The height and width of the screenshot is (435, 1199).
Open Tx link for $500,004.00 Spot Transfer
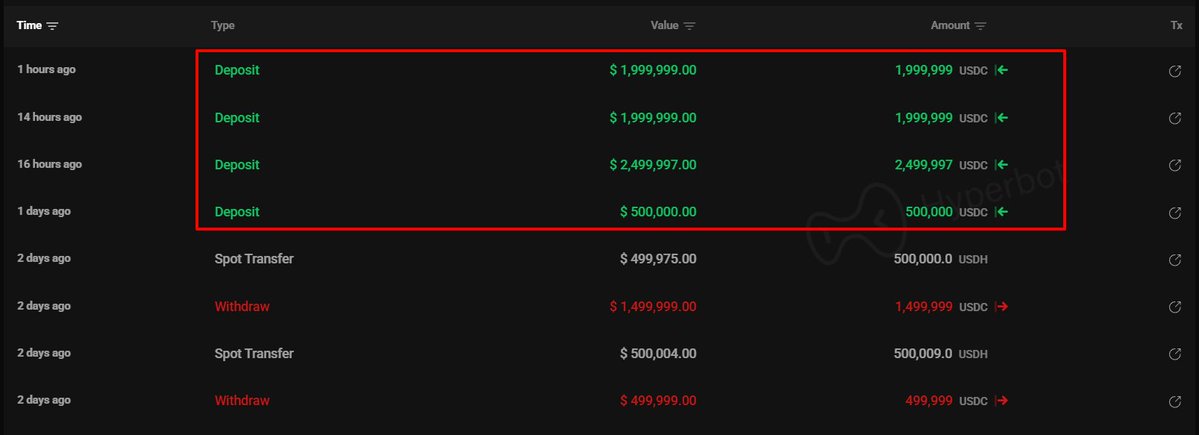[1175, 354]
